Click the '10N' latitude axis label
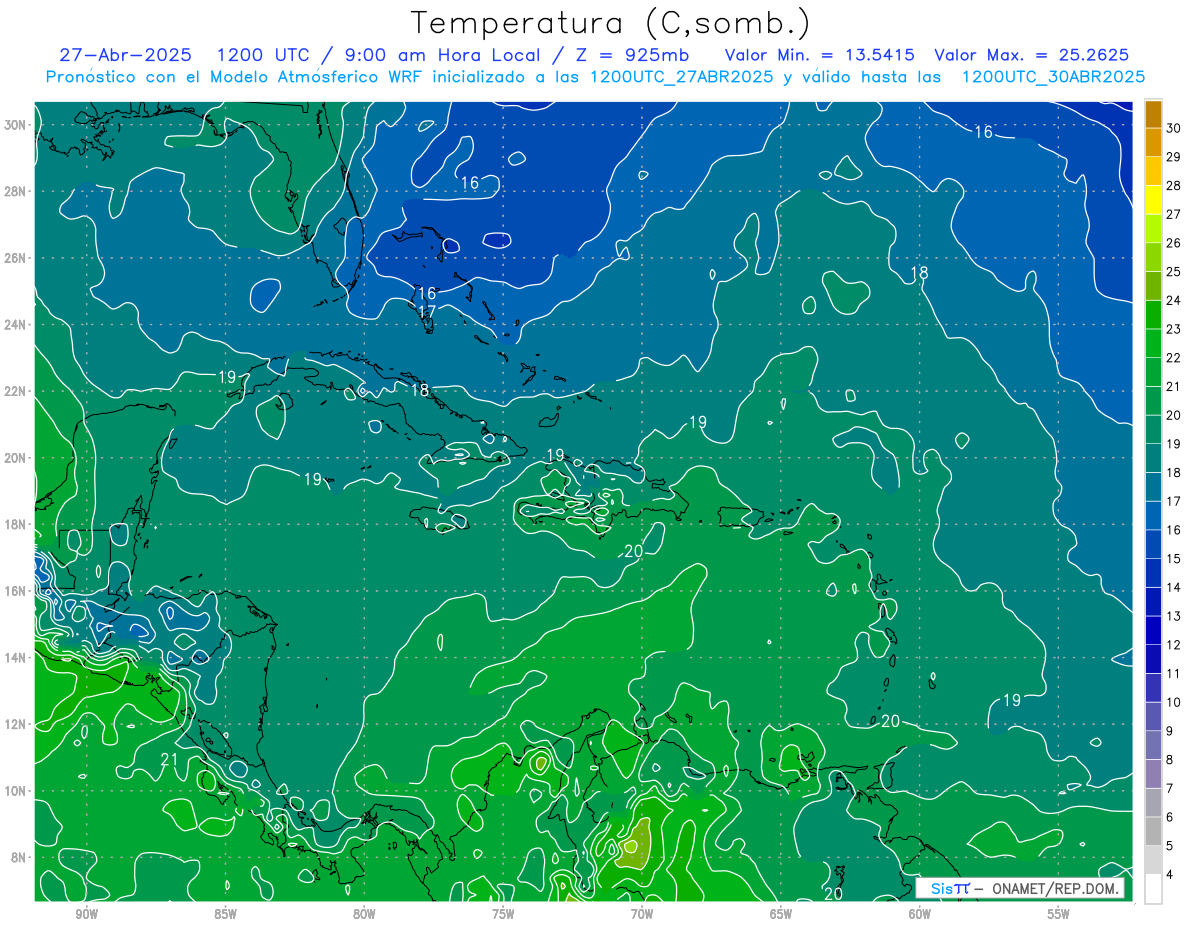The image size is (1200, 927). 15,791
